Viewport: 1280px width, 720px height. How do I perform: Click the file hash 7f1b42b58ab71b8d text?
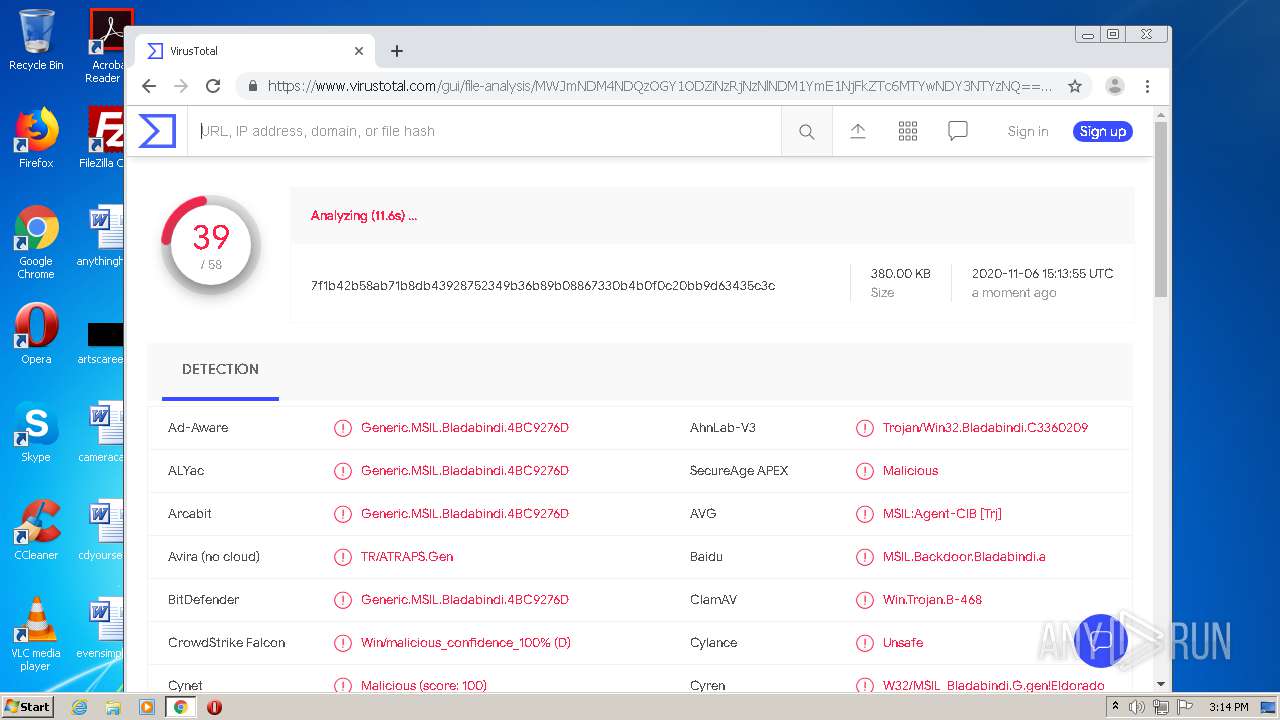click(543, 286)
